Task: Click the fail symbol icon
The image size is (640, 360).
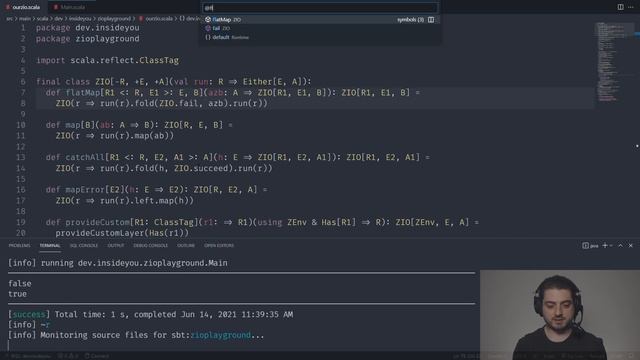Action: [x=208, y=28]
